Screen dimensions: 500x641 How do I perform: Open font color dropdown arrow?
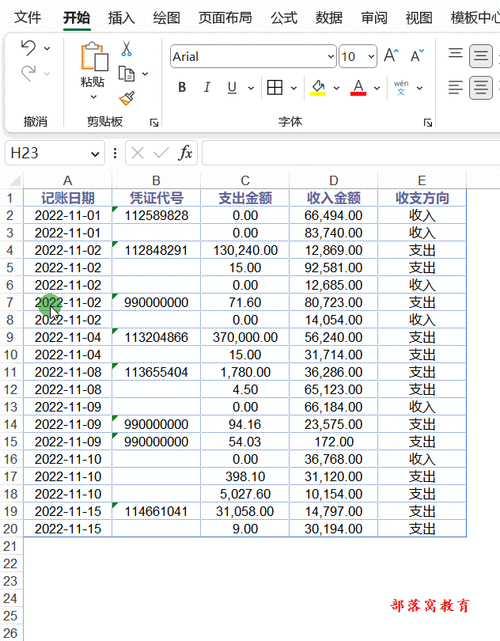(x=377, y=88)
